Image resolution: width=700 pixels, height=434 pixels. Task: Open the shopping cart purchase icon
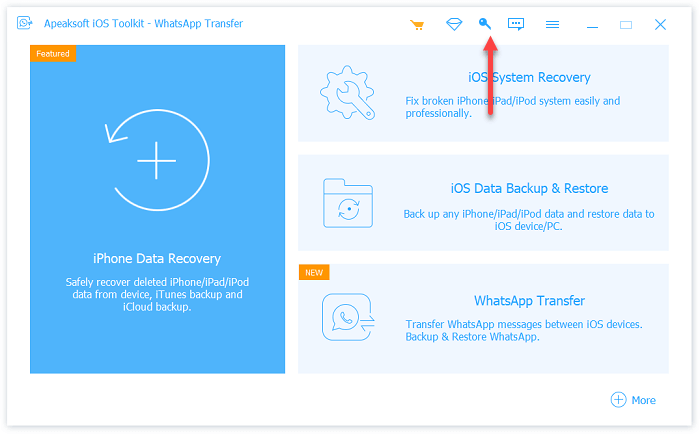tap(417, 25)
